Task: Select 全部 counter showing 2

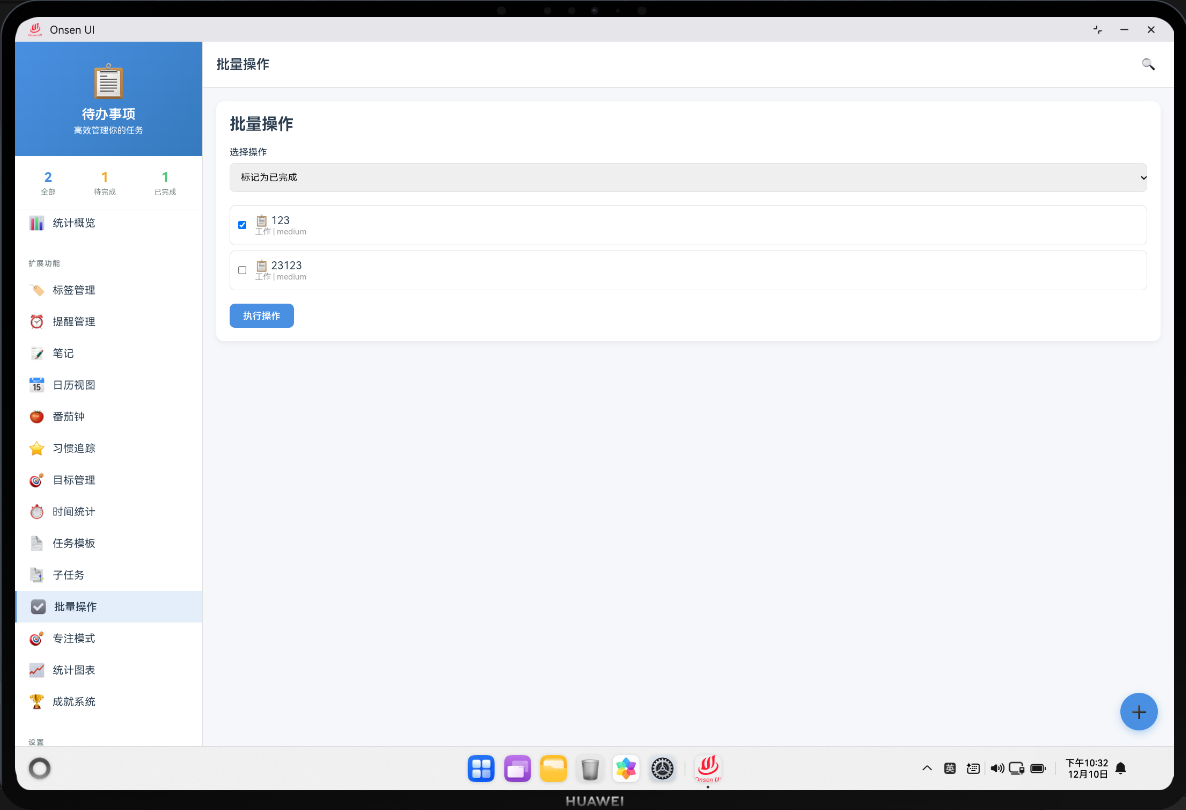Action: 48,182
